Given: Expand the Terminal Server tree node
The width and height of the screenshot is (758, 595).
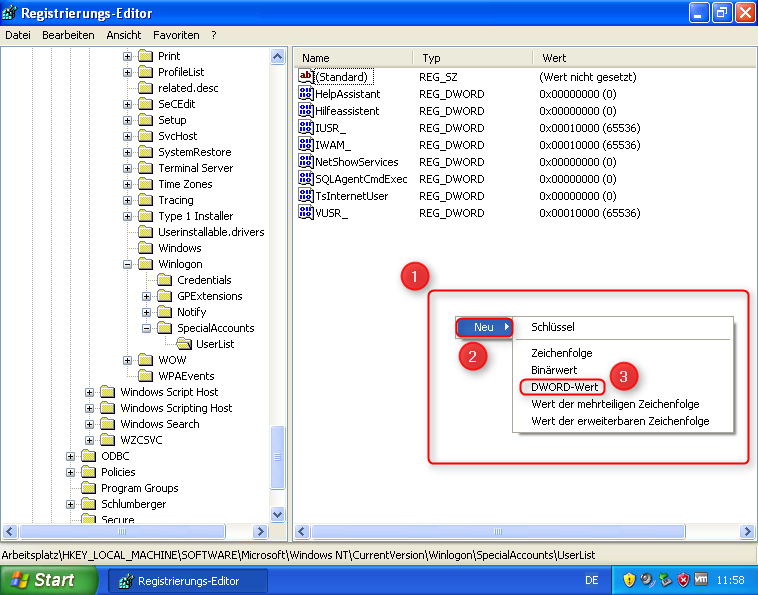Looking at the screenshot, I should (x=127, y=168).
